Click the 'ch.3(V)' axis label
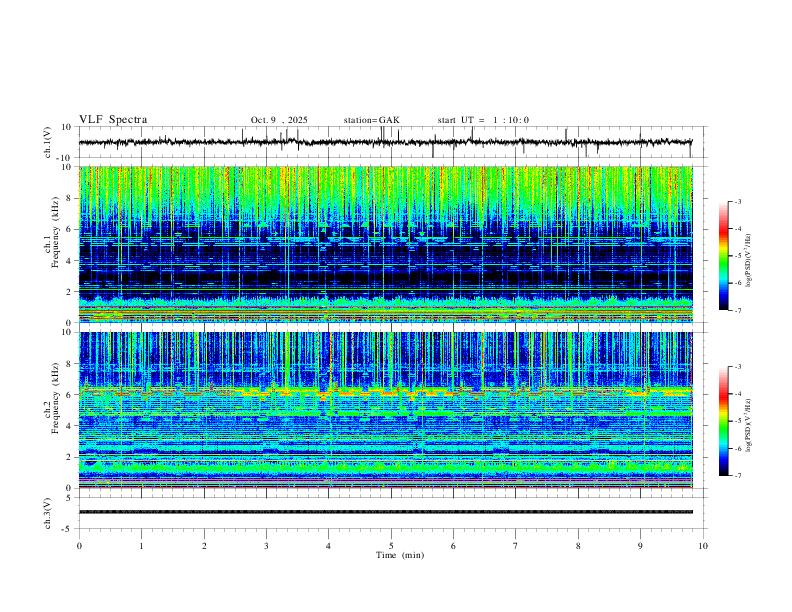Image resolution: width=792 pixels, height=612 pixels. coord(48,513)
